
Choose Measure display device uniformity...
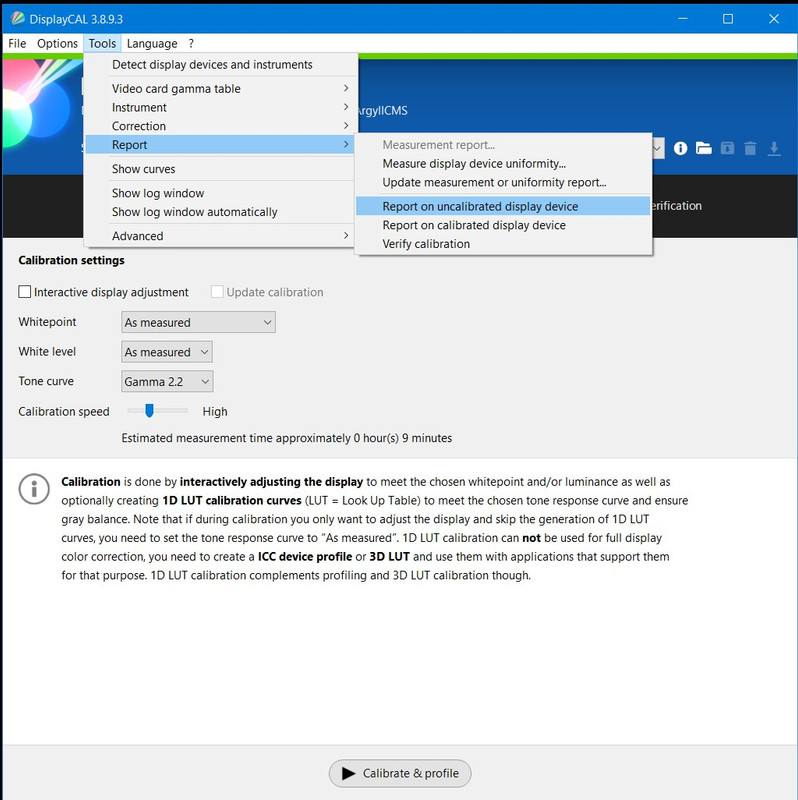coord(503,164)
